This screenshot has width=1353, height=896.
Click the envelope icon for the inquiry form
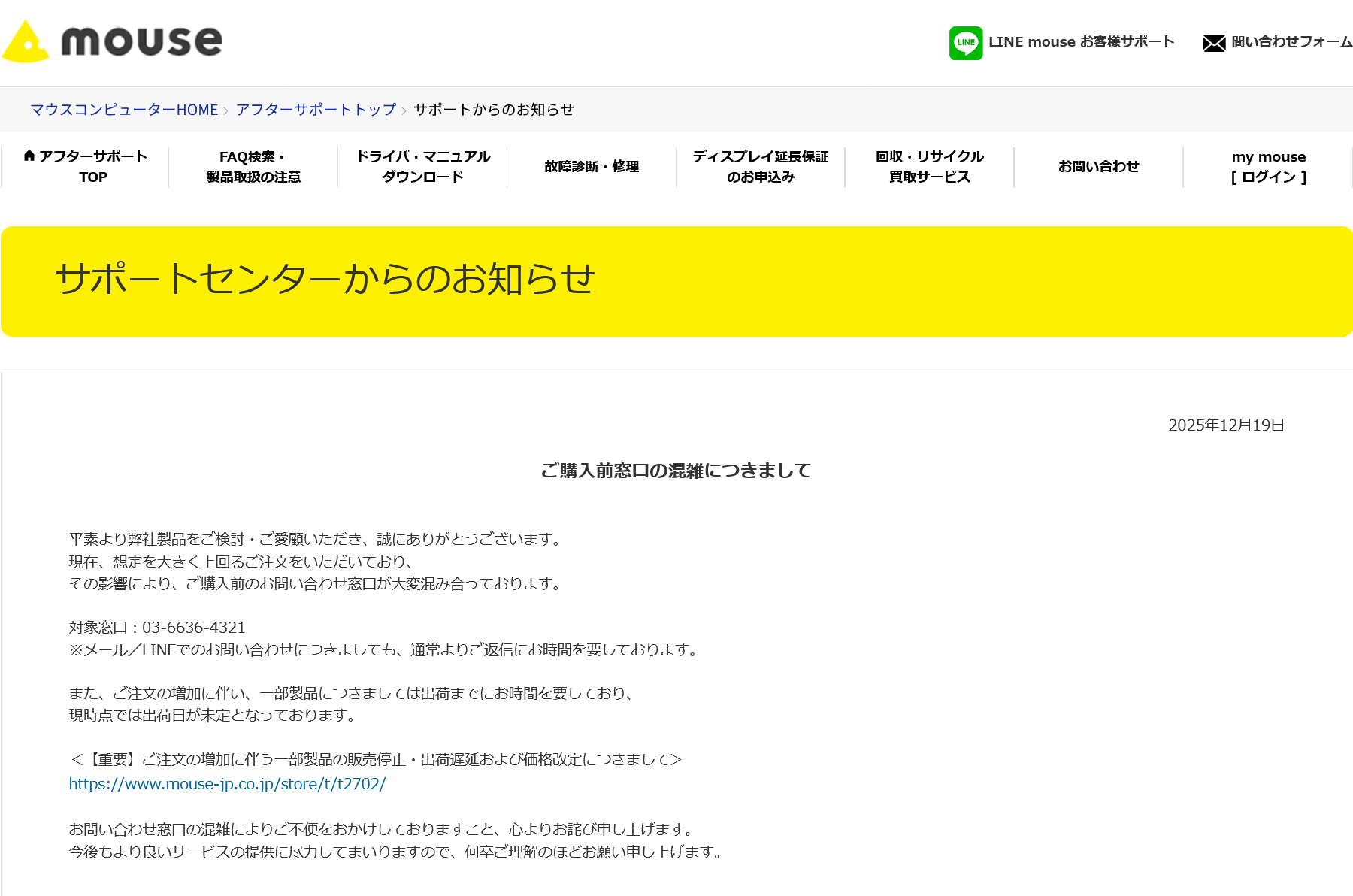(x=1213, y=43)
